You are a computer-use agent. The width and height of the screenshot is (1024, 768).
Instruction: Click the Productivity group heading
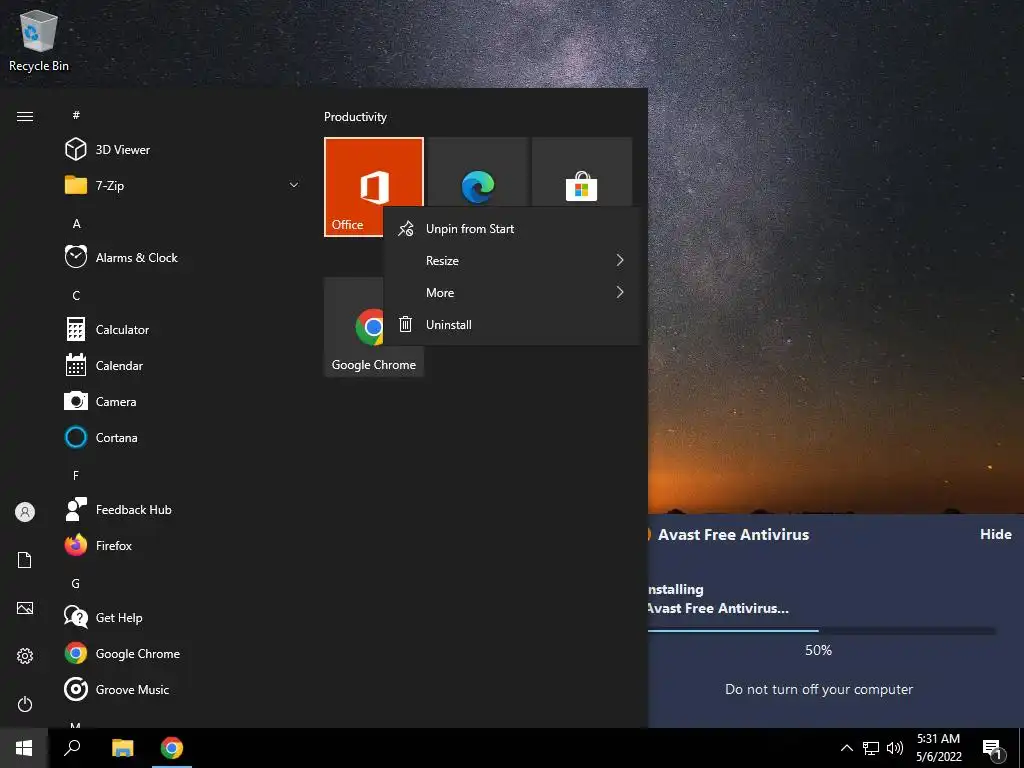[x=355, y=117]
